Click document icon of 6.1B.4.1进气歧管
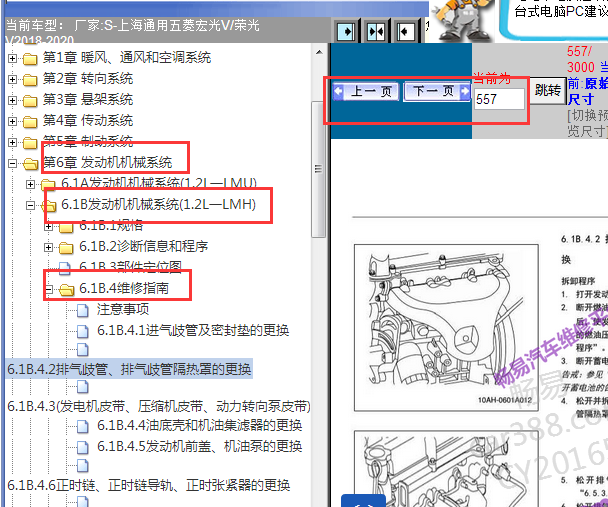Image resolution: width=608 pixels, height=507 pixels. (x=83, y=331)
